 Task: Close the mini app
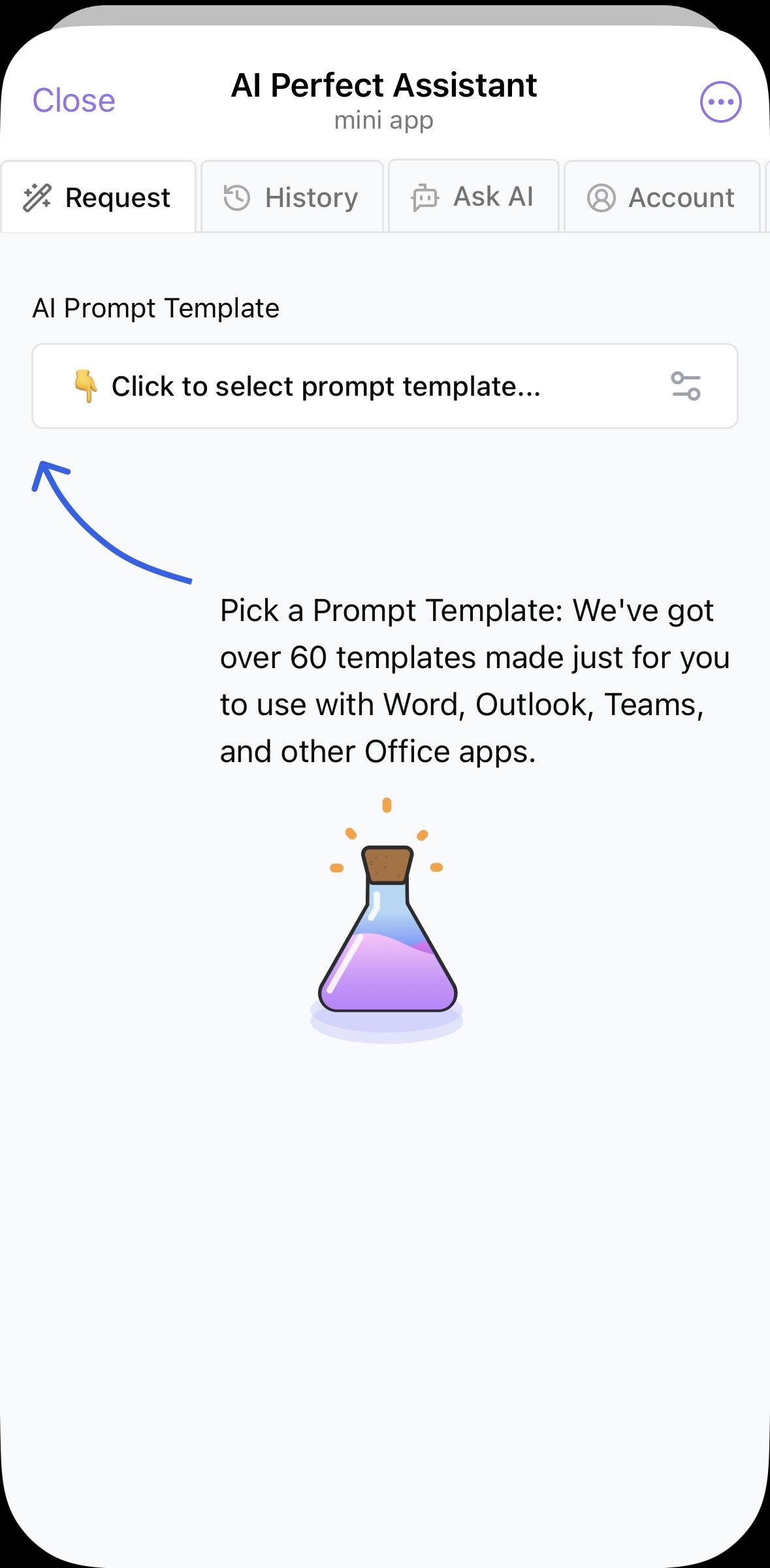click(74, 101)
